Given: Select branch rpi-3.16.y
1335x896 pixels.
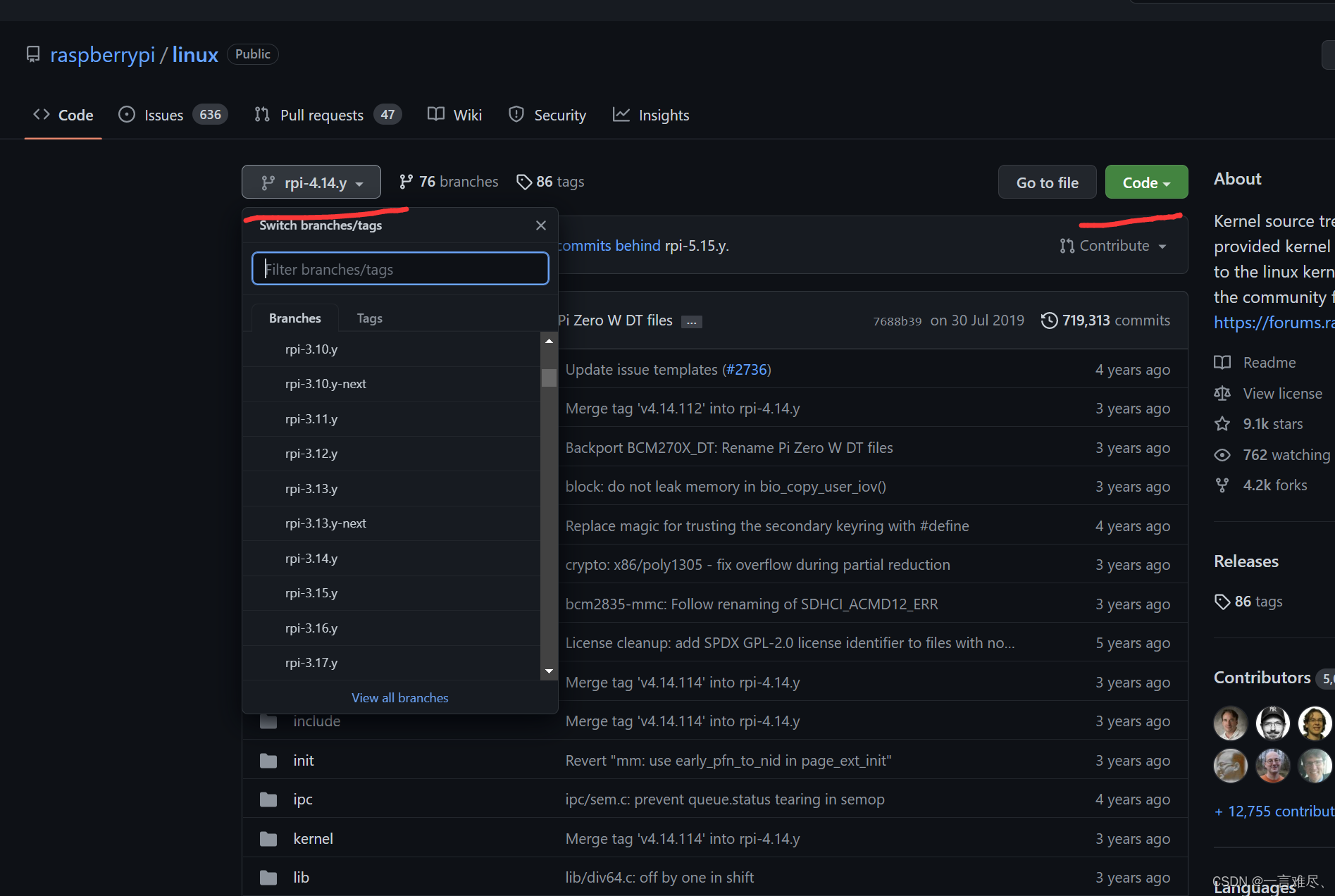Looking at the screenshot, I should (392, 628).
